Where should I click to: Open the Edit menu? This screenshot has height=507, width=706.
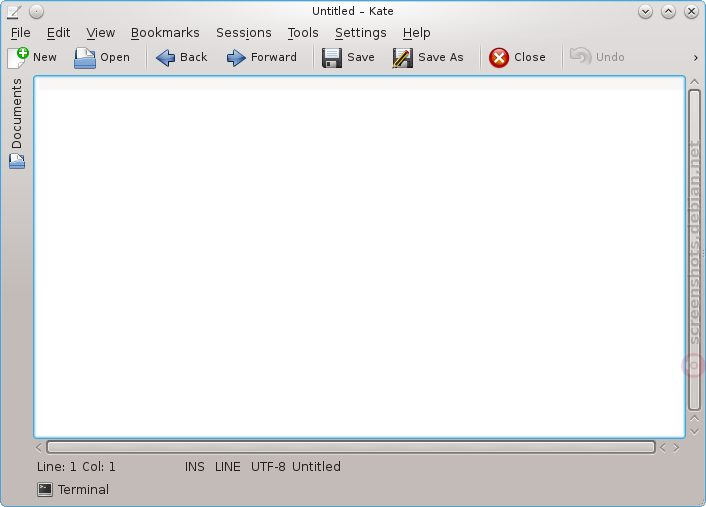coord(59,33)
